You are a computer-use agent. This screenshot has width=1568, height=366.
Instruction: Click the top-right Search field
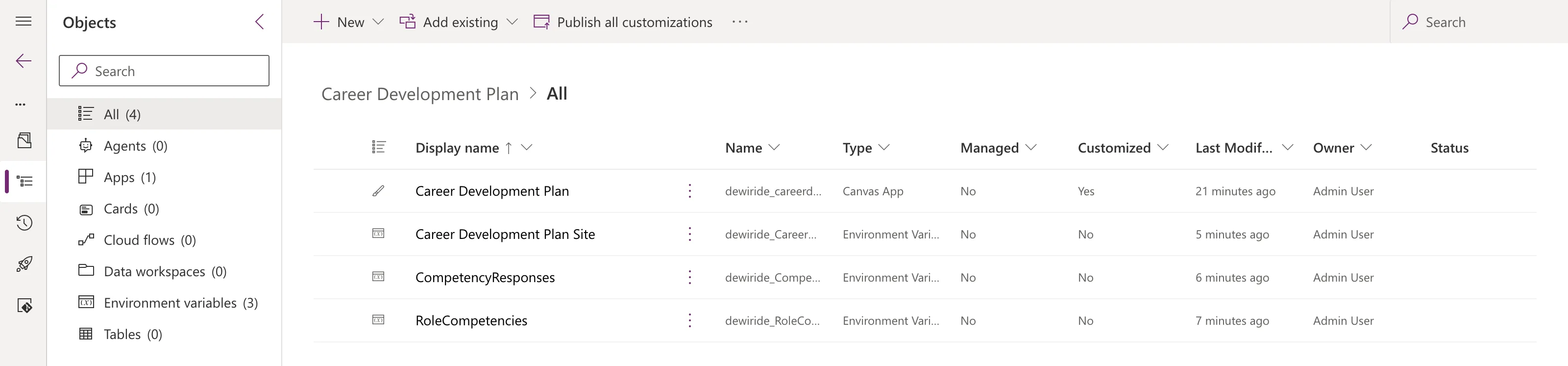tap(1479, 22)
